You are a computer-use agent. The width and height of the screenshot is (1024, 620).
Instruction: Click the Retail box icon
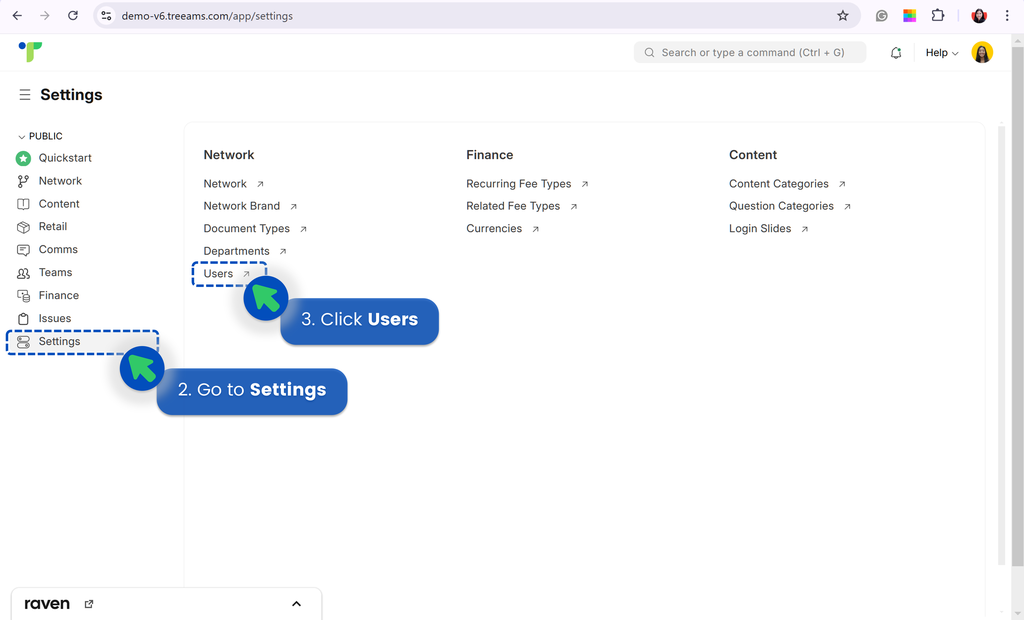click(22, 226)
